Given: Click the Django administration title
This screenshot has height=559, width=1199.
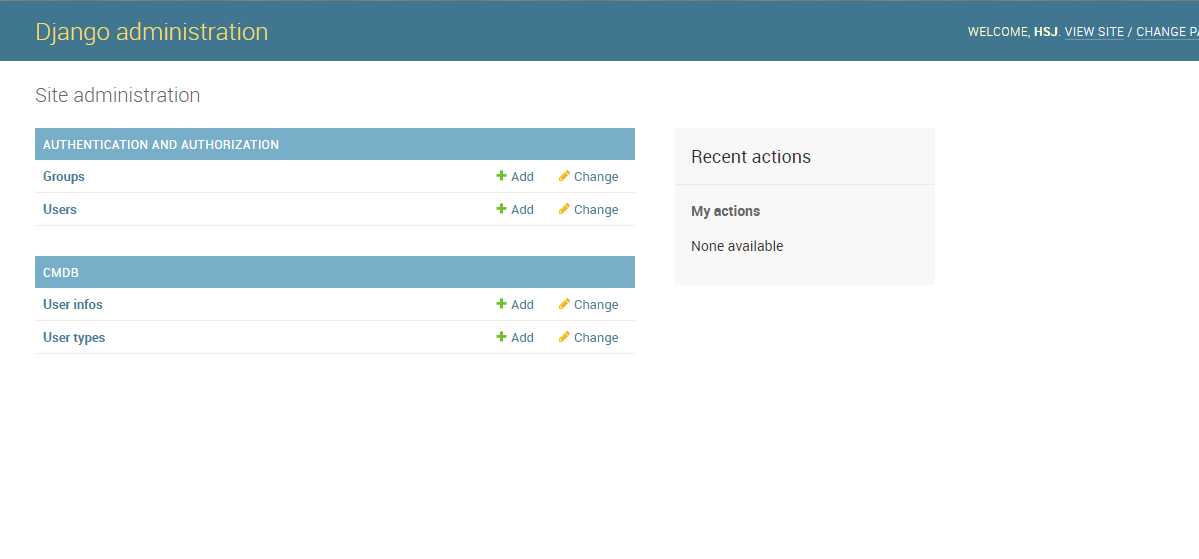Looking at the screenshot, I should [151, 32].
